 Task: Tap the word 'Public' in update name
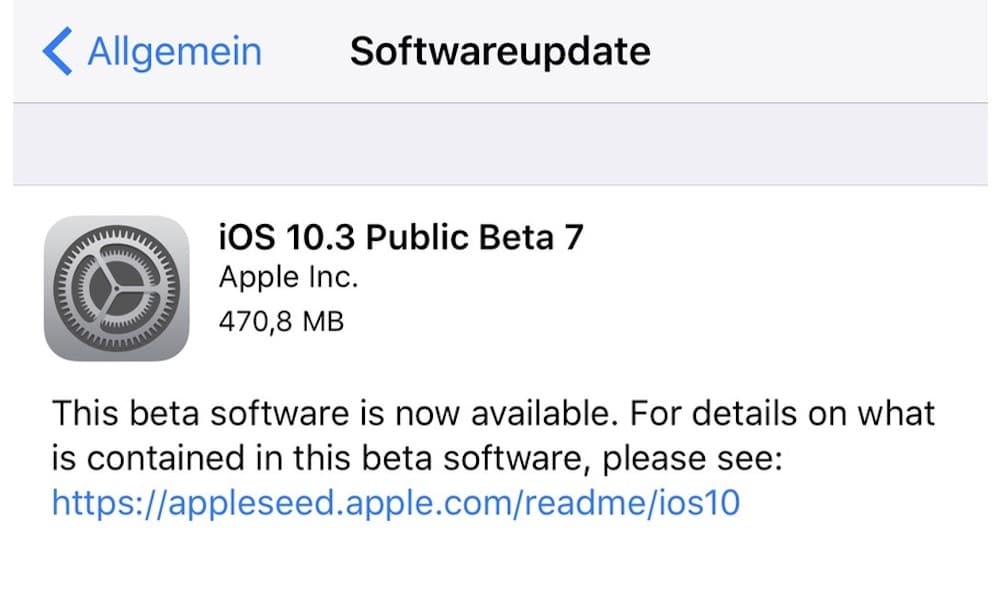(417, 237)
